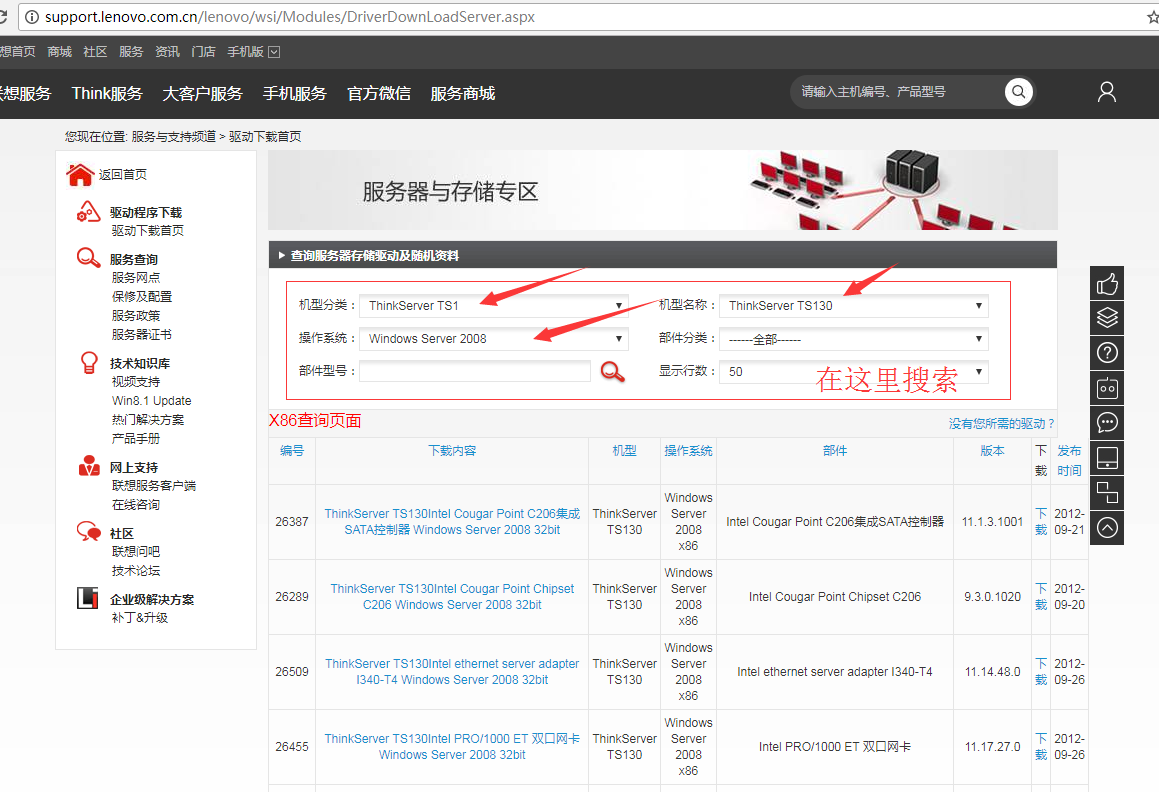
Task: Click the 网上支持 person icon
Action: 89,466
